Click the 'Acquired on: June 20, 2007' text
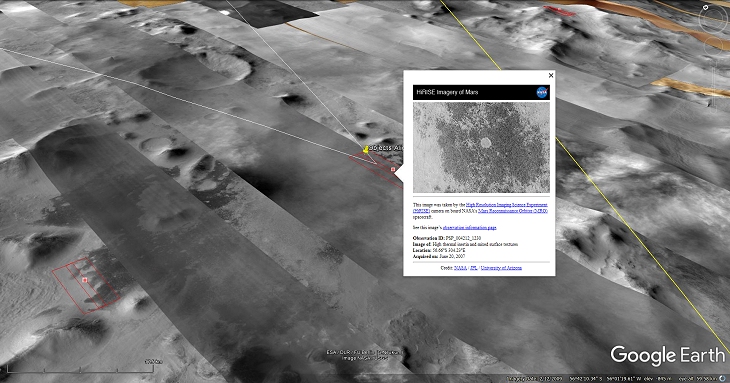The image size is (730, 383). click(439, 256)
